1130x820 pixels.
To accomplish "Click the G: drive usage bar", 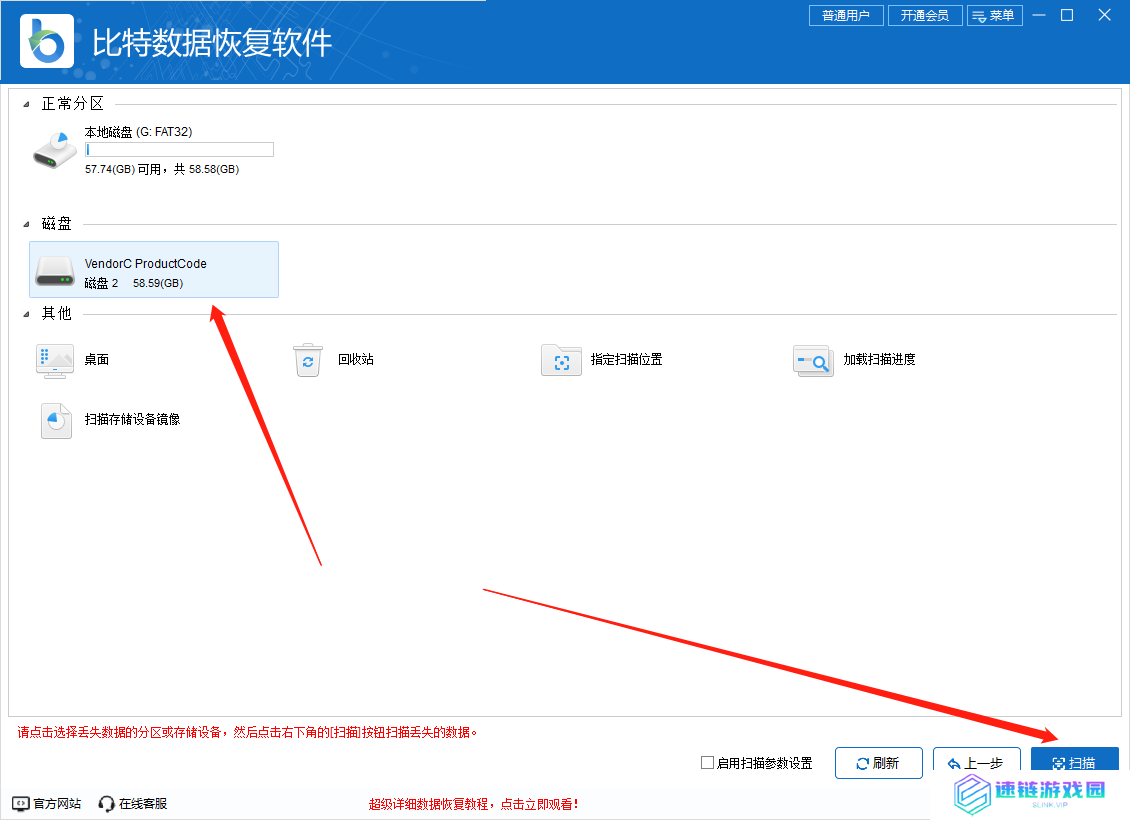I will click(x=179, y=149).
